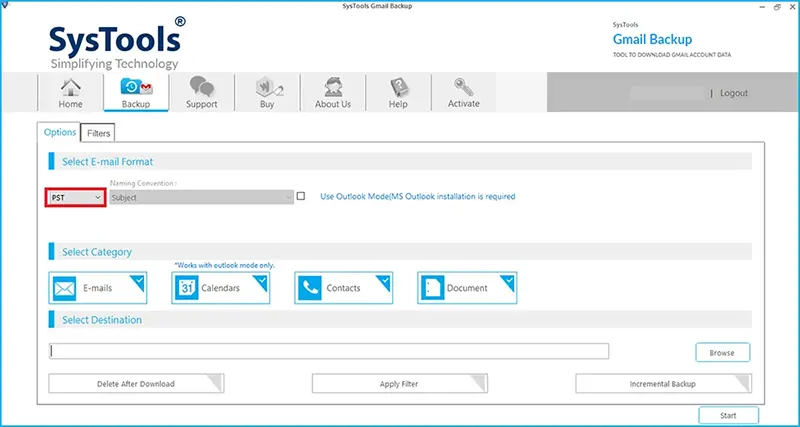This screenshot has height=427, width=800.
Task: Click the Select E-mail Format heading
Action: click(108, 162)
